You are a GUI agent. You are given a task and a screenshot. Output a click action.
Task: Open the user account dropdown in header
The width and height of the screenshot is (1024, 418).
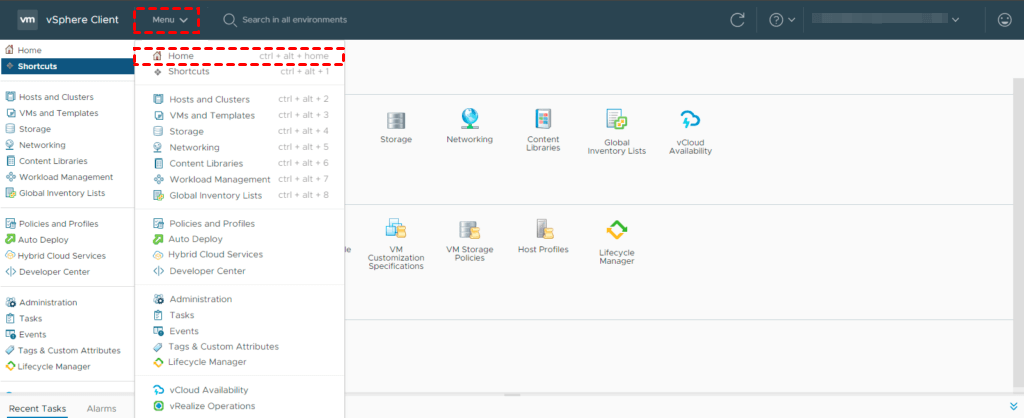tap(886, 20)
